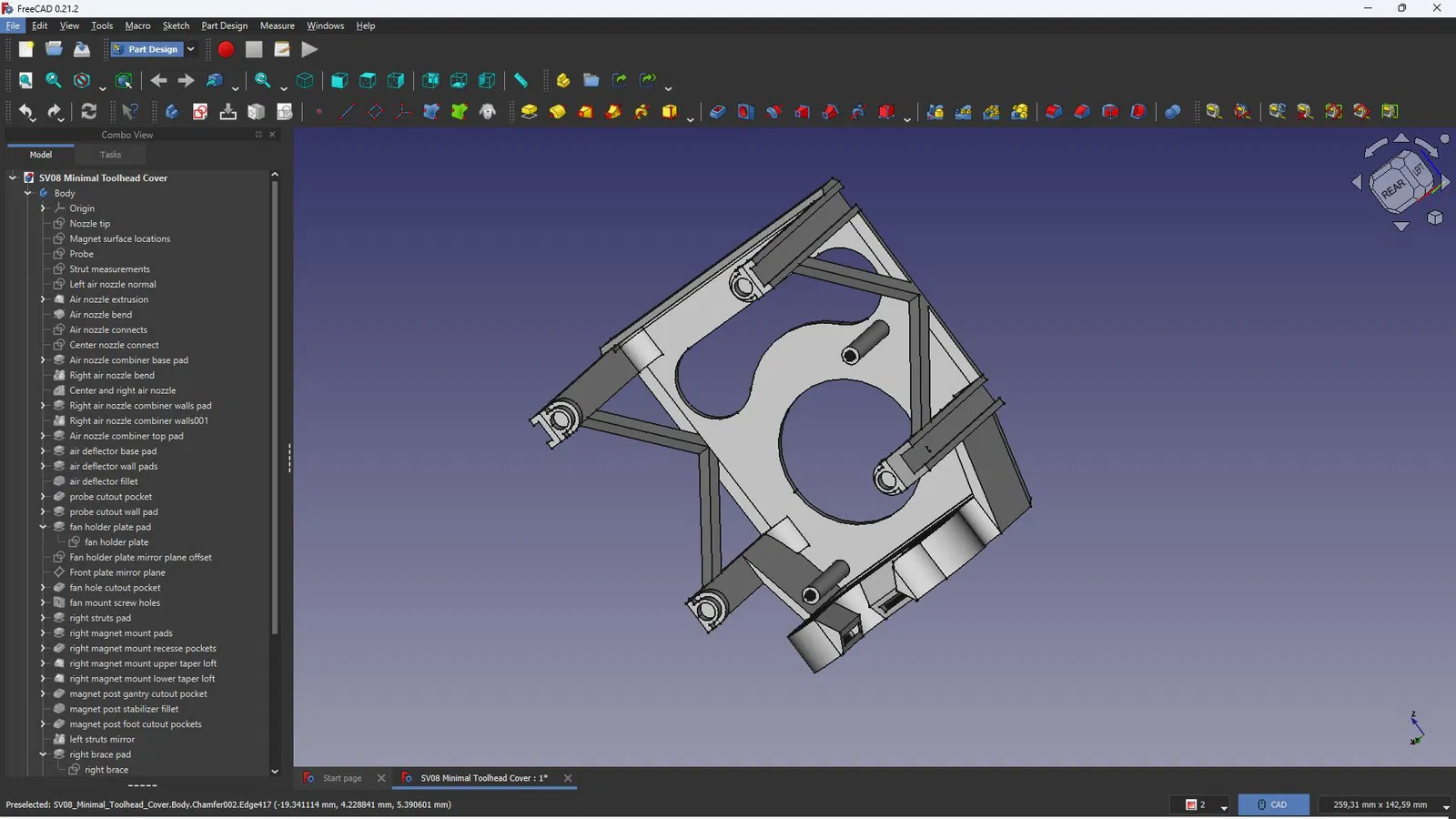This screenshot has width=1456, height=819.
Task: Select the Pad tool
Action: click(x=529, y=111)
